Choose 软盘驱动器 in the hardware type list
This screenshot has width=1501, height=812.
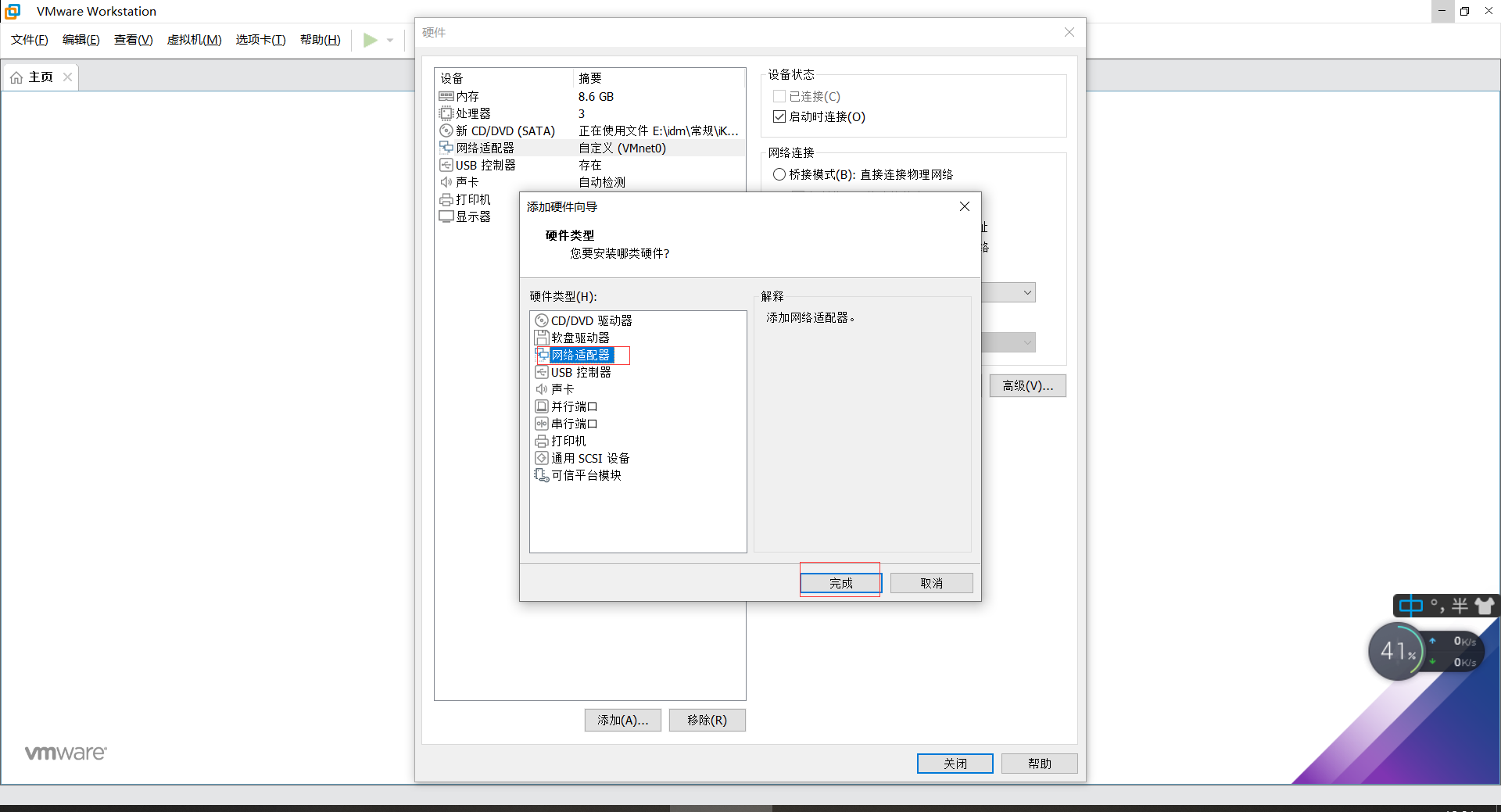[579, 338]
